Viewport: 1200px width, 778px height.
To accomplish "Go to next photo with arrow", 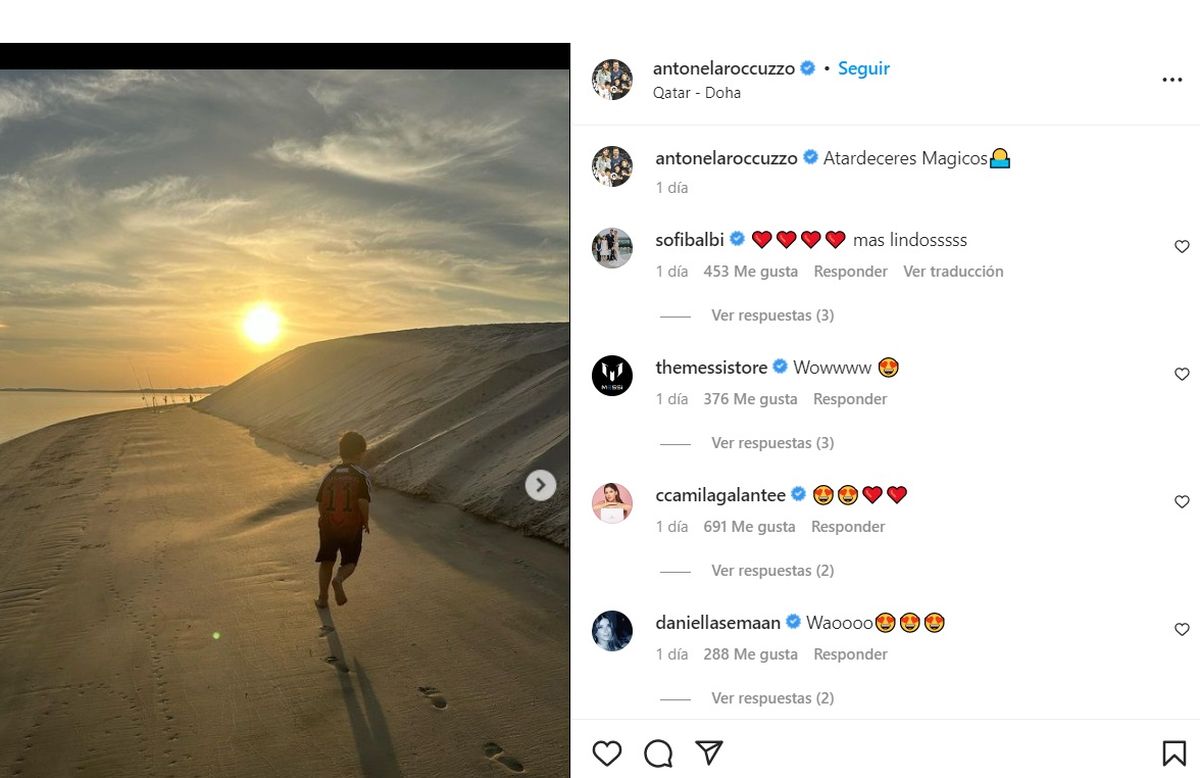I will pyautogui.click(x=541, y=485).
